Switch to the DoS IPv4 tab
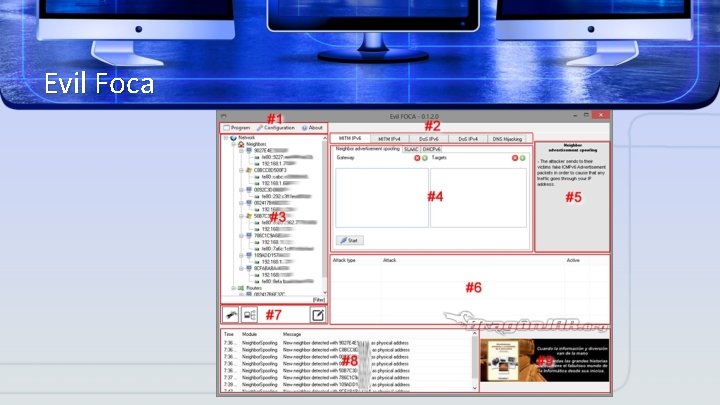This screenshot has width=720, height=405. (x=467, y=139)
